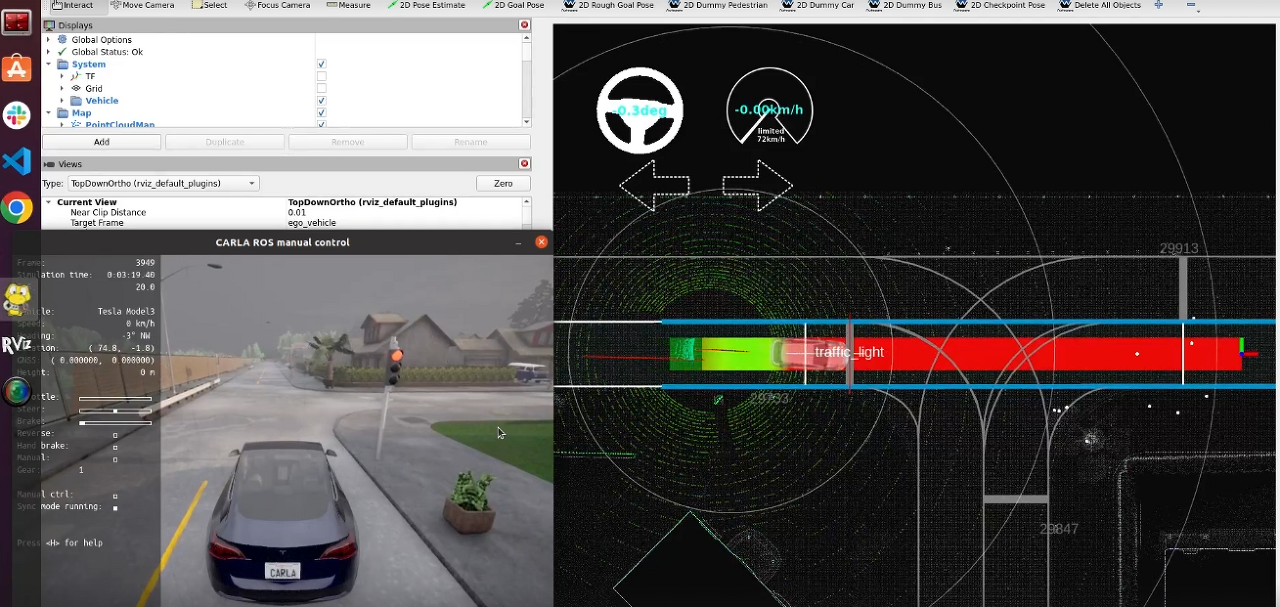Choose the Focus Camera tool

[x=277, y=5]
